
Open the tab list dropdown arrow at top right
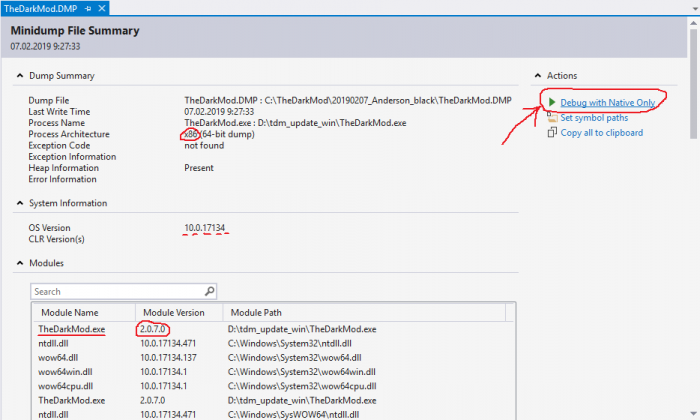695,9
